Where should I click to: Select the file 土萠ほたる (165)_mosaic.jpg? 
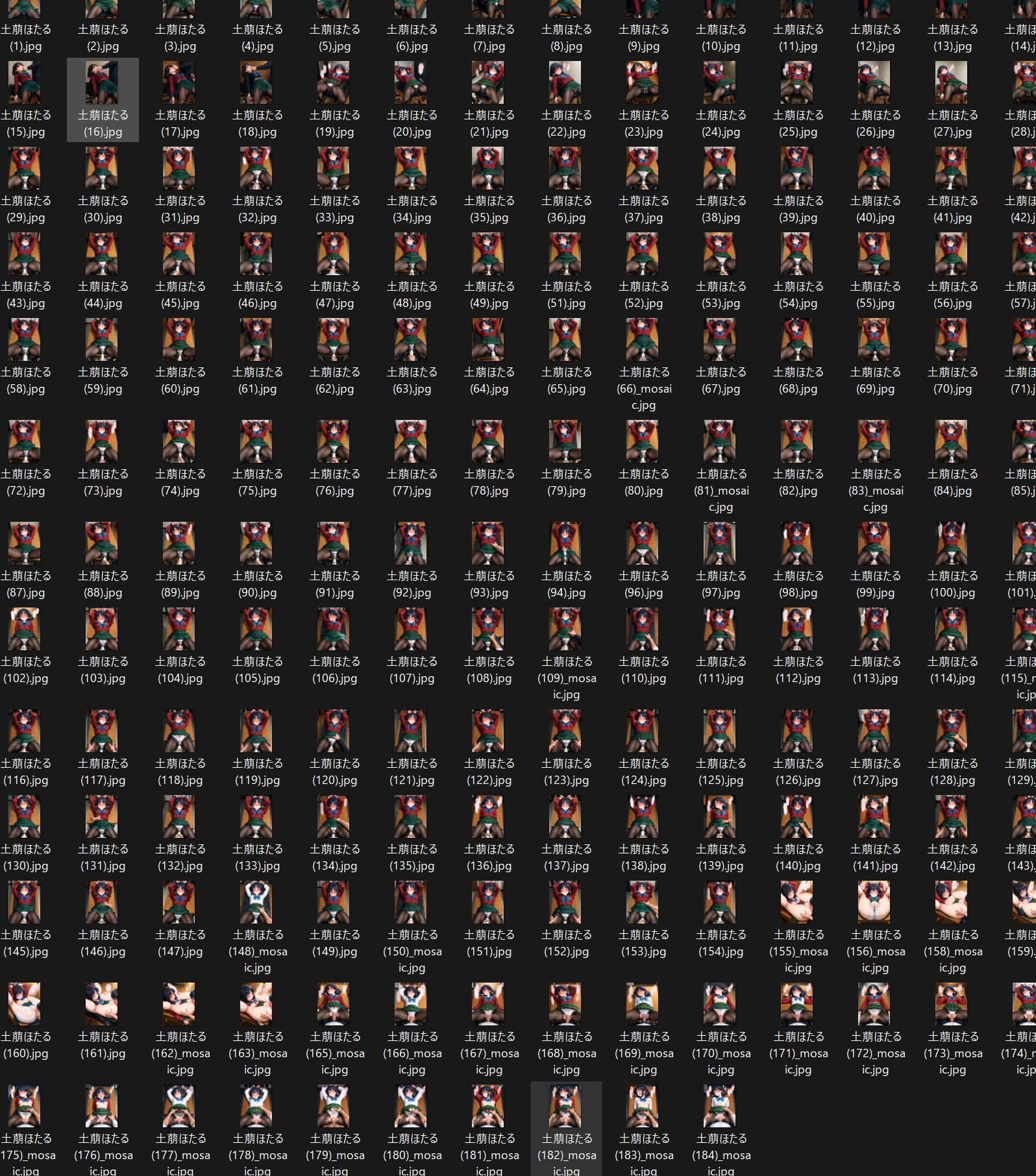pyautogui.click(x=334, y=1029)
